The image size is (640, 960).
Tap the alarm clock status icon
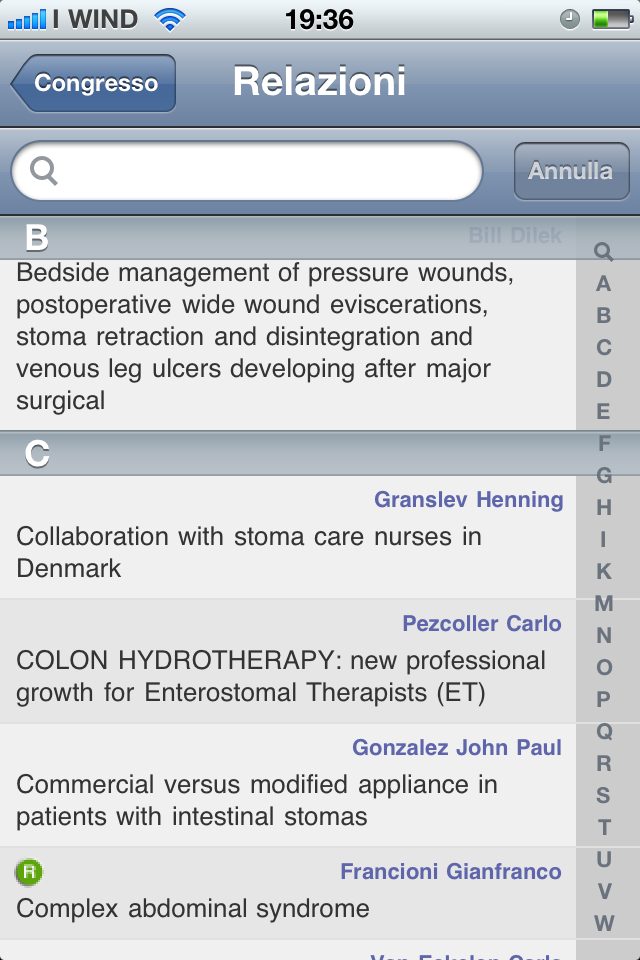click(x=570, y=18)
